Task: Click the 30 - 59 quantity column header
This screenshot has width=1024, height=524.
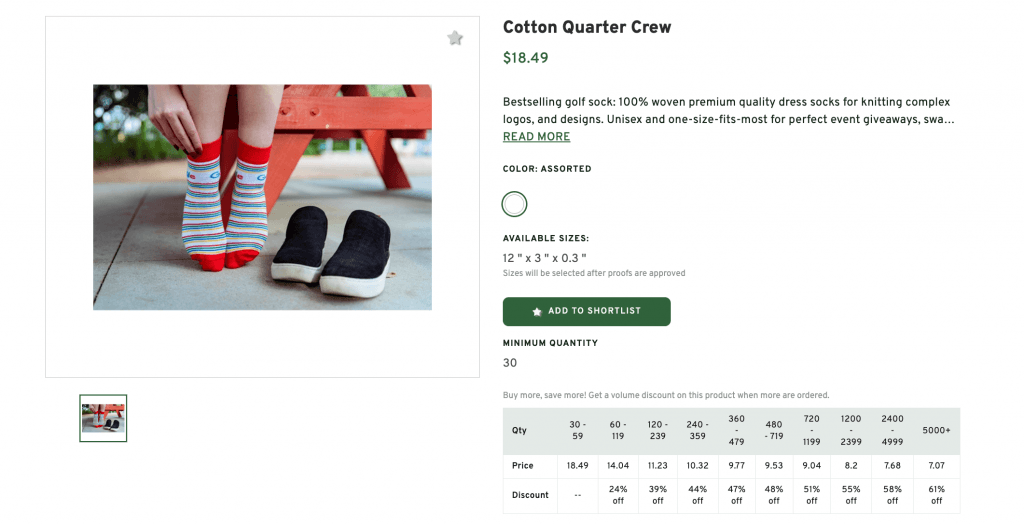Action: (x=577, y=431)
